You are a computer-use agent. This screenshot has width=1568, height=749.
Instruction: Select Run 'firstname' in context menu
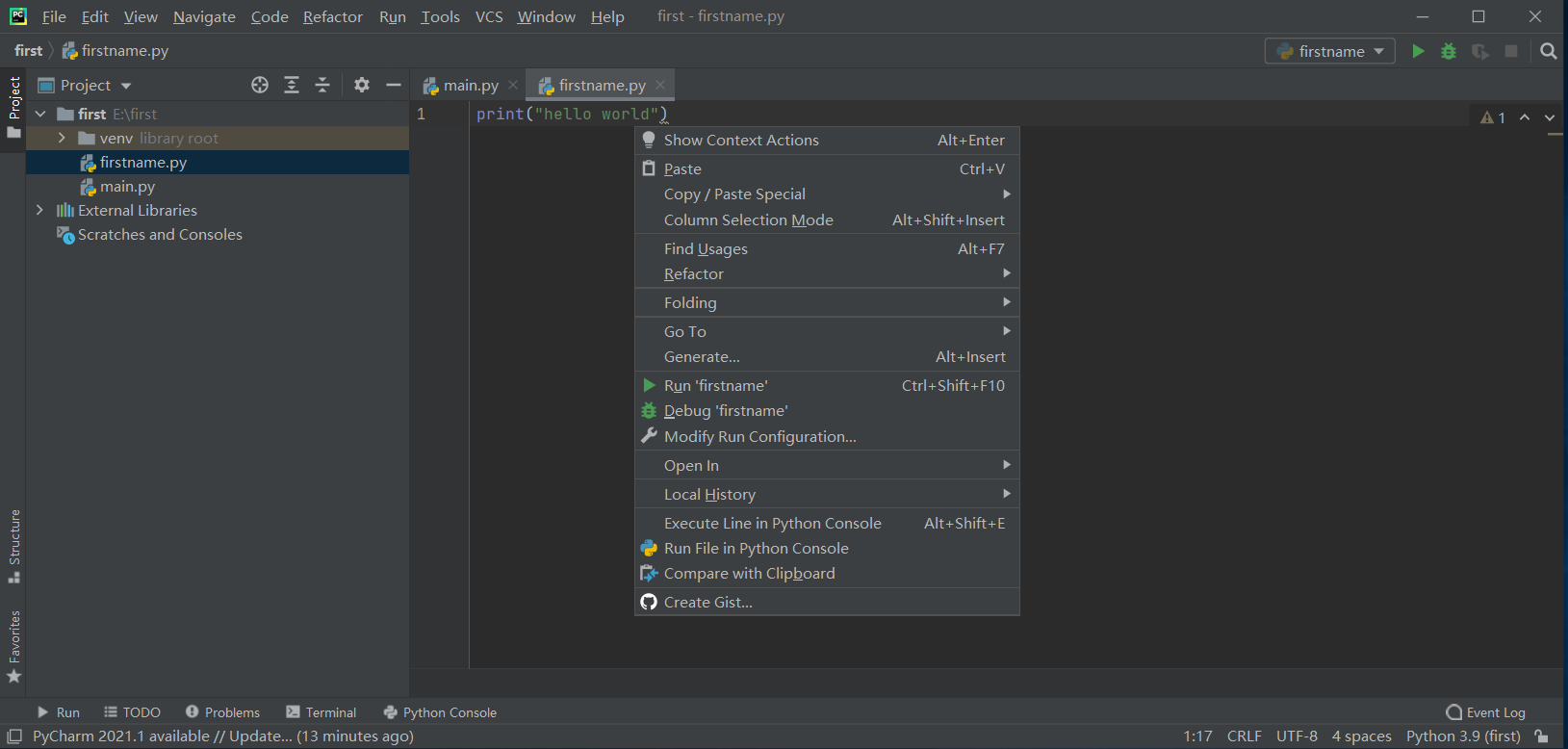click(x=827, y=386)
